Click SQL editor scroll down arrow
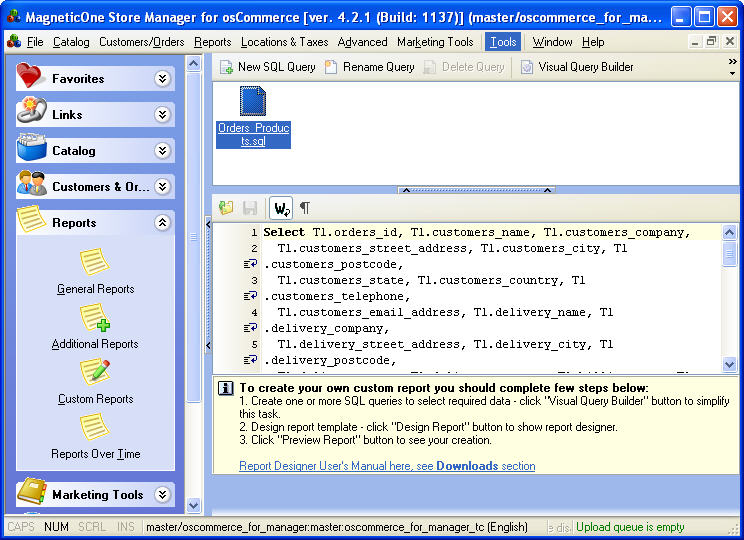744x540 pixels. pyautogui.click(x=729, y=364)
